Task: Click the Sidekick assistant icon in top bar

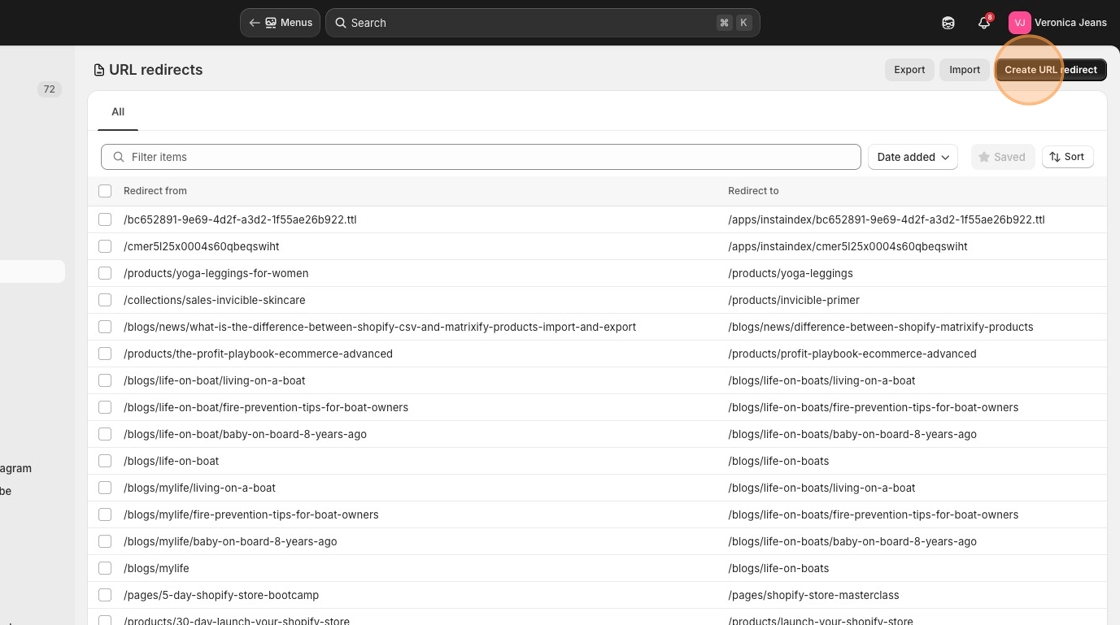Action: click(948, 23)
